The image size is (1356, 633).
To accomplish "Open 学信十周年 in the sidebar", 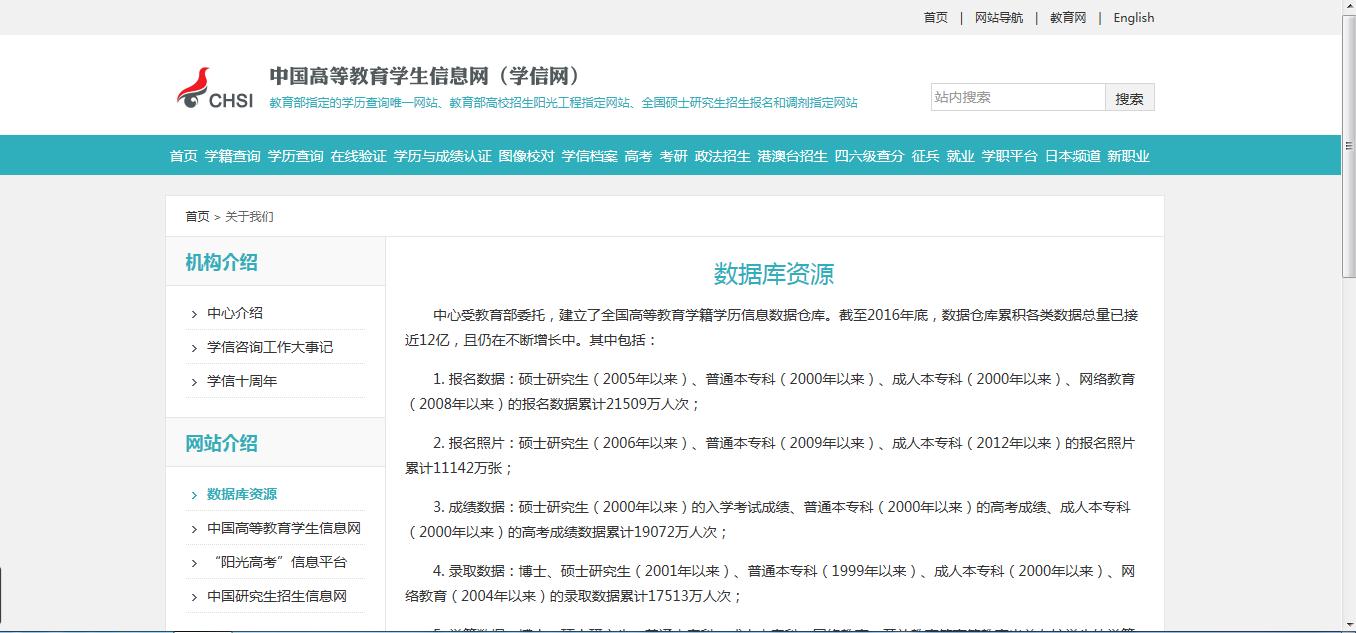I will pyautogui.click(x=242, y=381).
